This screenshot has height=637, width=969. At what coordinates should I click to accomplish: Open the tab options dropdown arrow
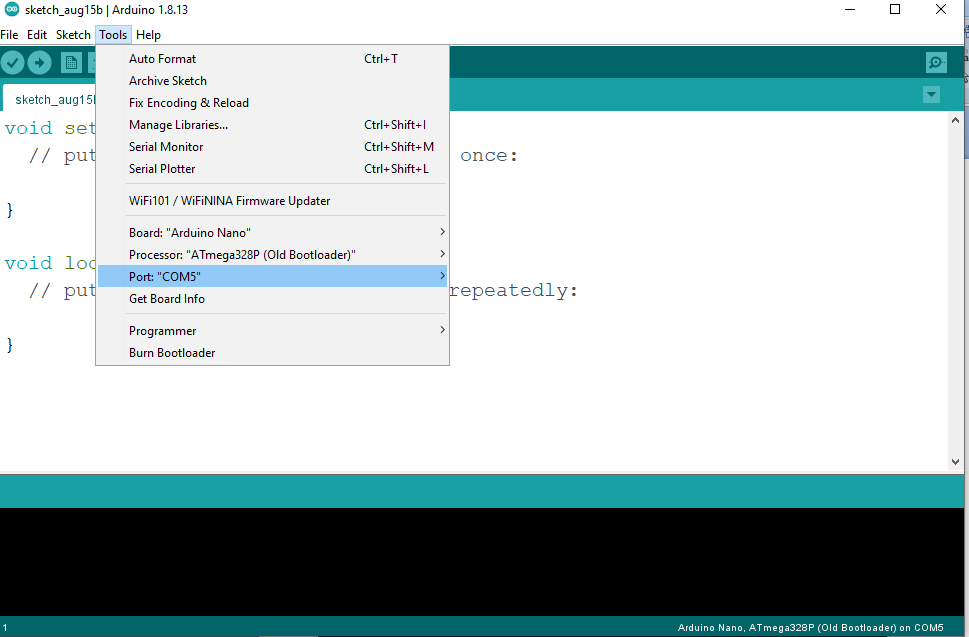931,95
